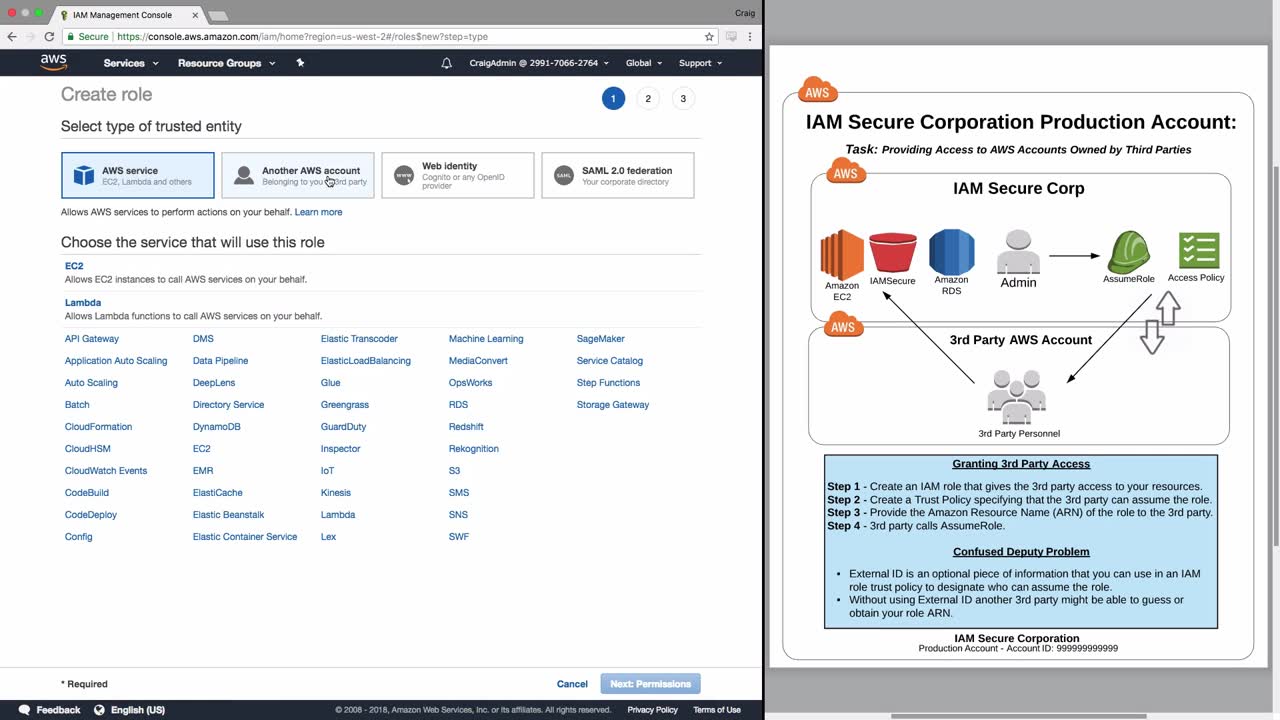Jump to step 3 of Create role
This screenshot has height=720, width=1280.
683,98
